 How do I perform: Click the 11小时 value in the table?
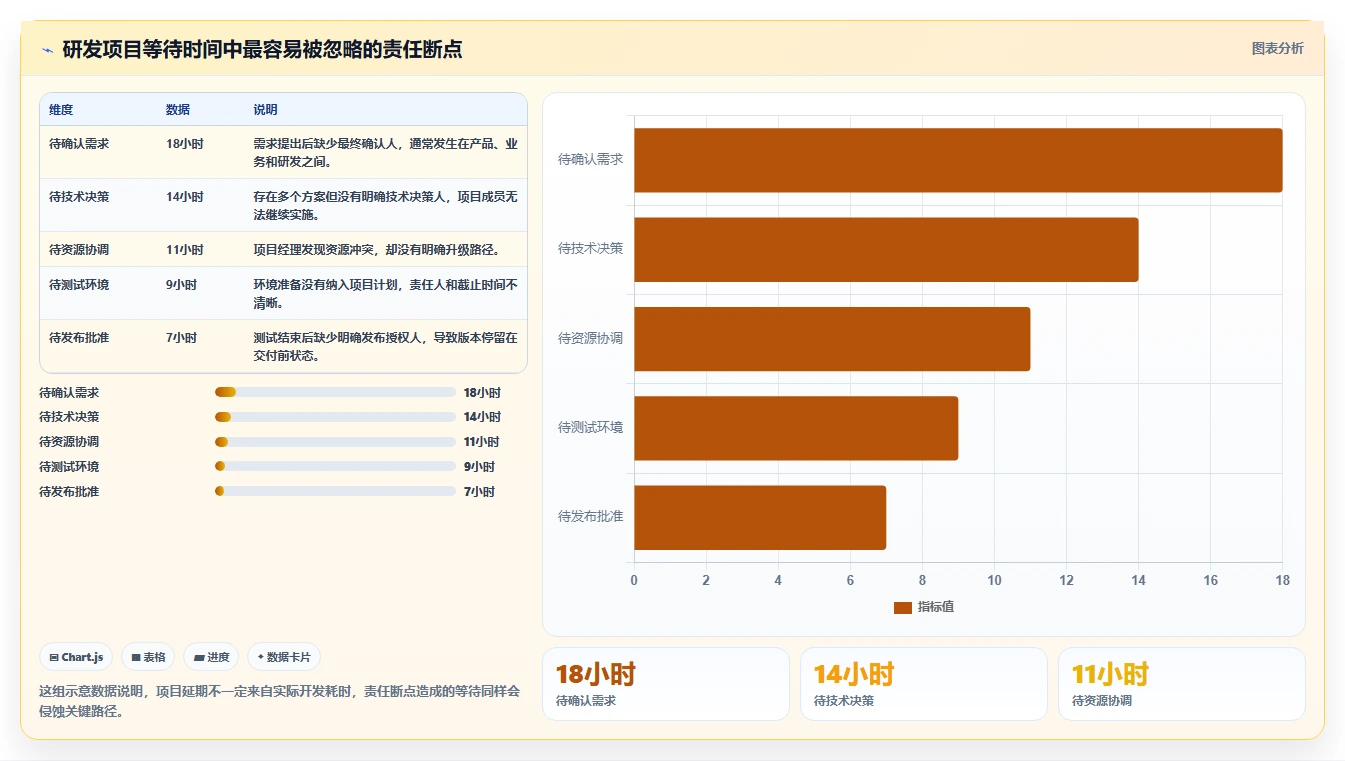coord(185,250)
